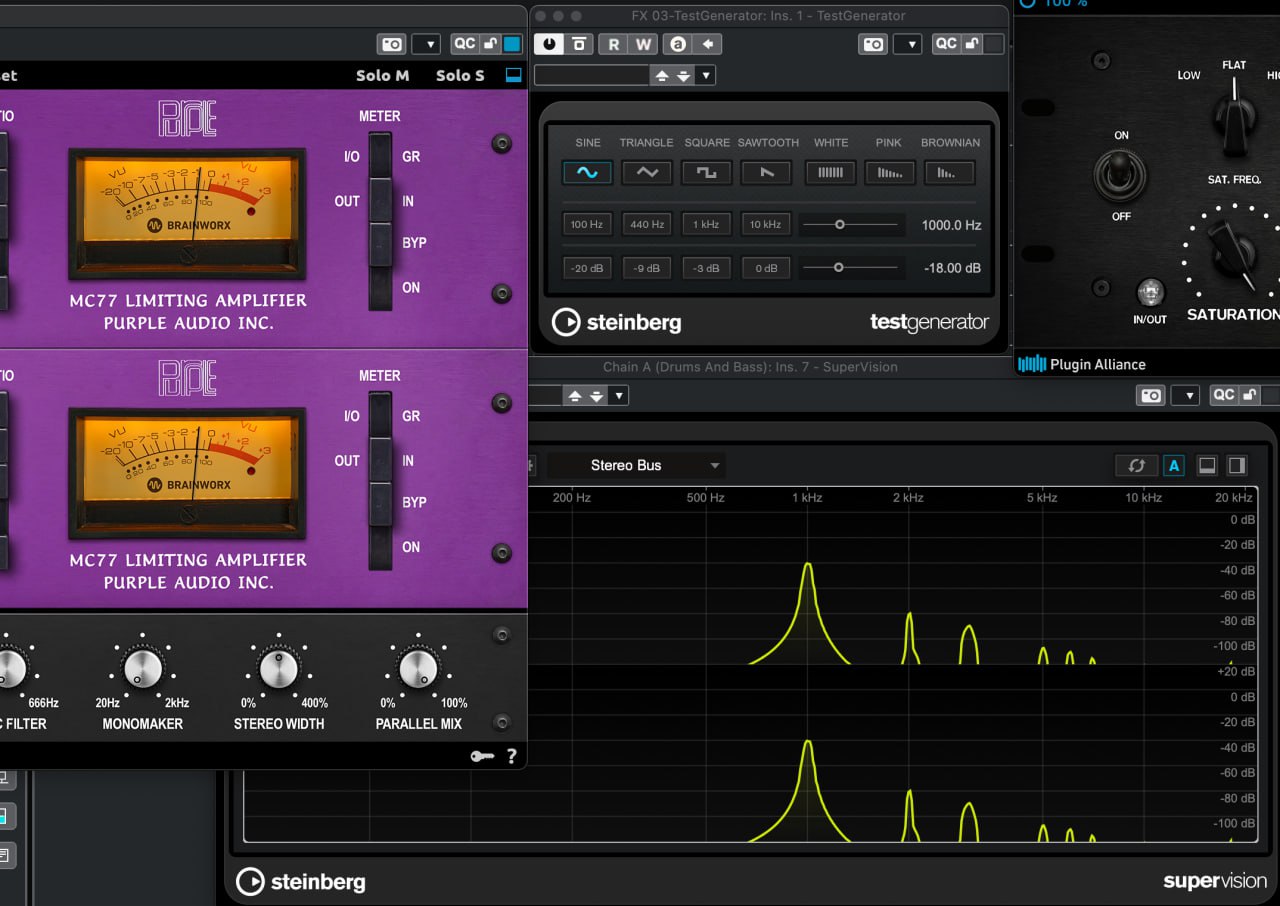Toggle the IN/OUT bypass button

click(1150, 293)
